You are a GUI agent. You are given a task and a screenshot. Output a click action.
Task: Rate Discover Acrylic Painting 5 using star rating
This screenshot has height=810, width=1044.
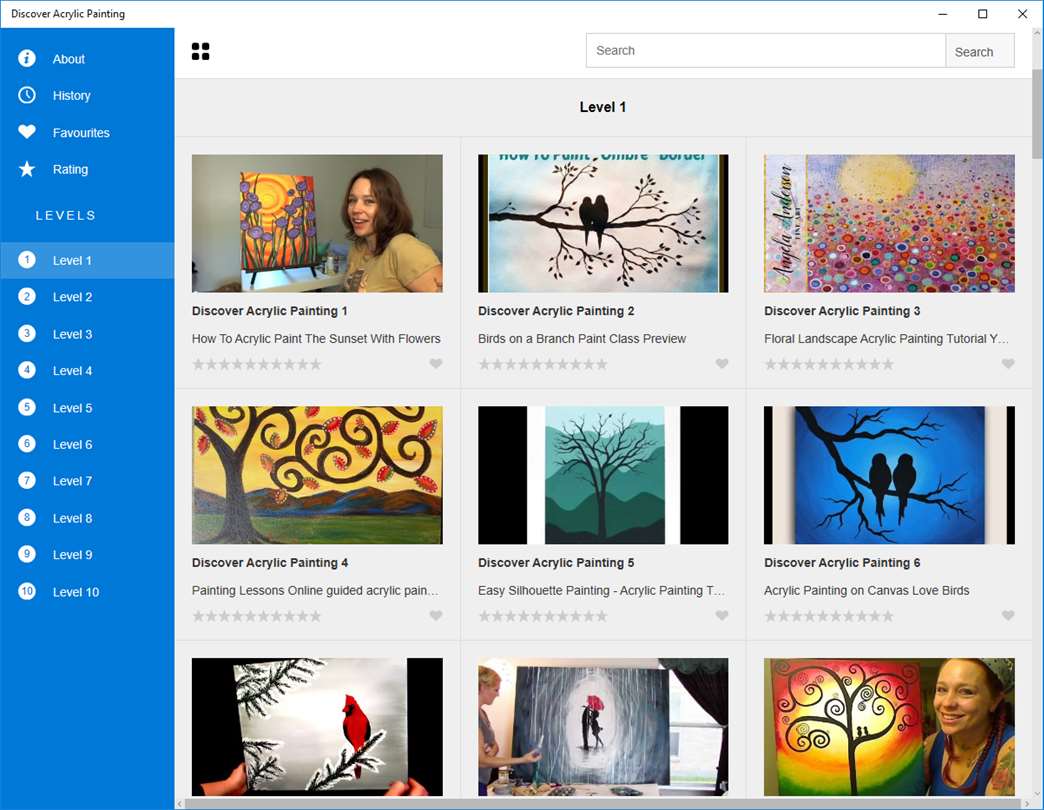(x=543, y=616)
